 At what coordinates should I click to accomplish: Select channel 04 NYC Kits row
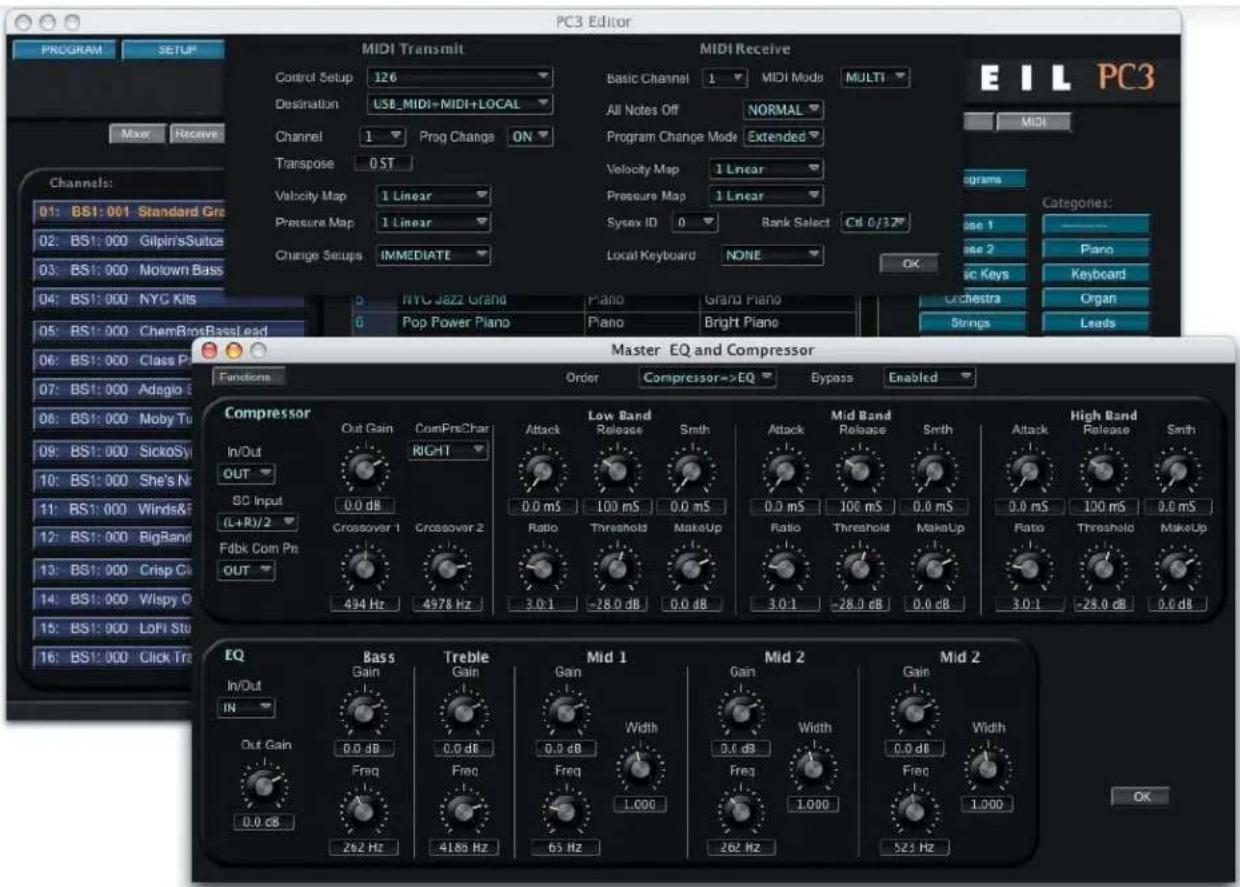168,298
